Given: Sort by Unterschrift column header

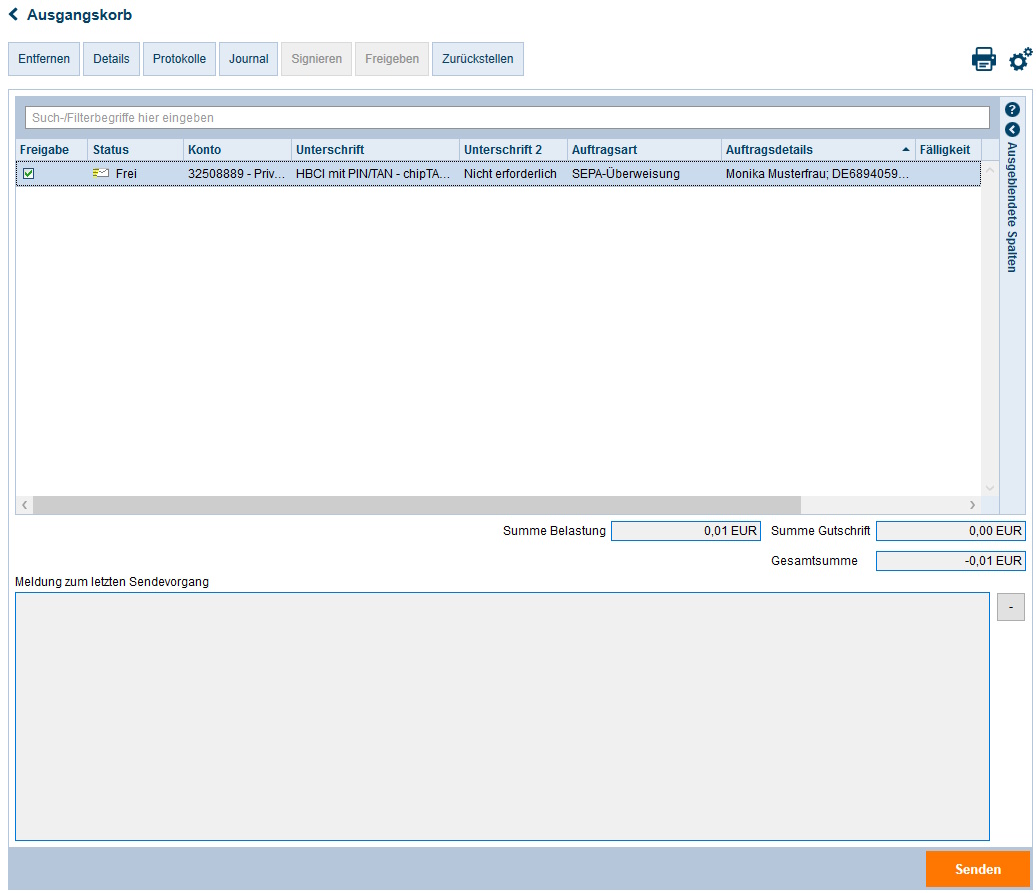Looking at the screenshot, I should click(375, 150).
